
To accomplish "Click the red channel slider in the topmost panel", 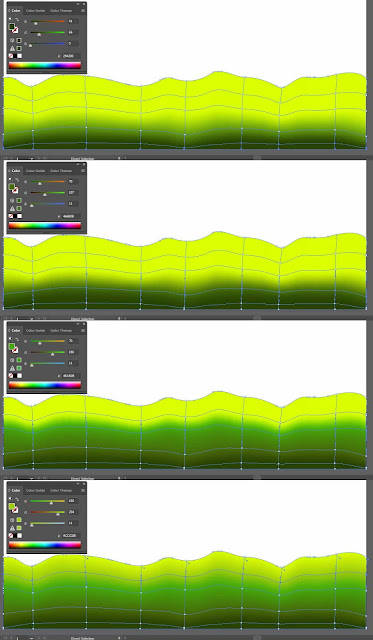I will point(47,21).
